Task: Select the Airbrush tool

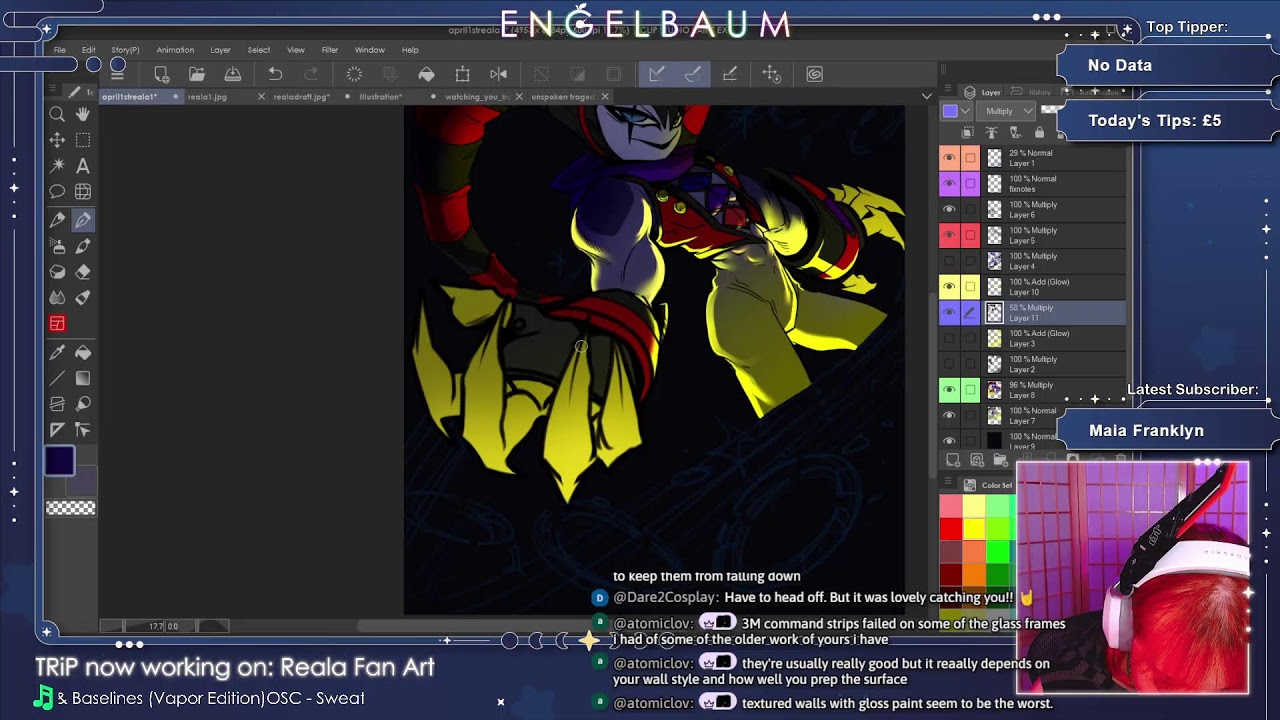Action: (x=57, y=246)
